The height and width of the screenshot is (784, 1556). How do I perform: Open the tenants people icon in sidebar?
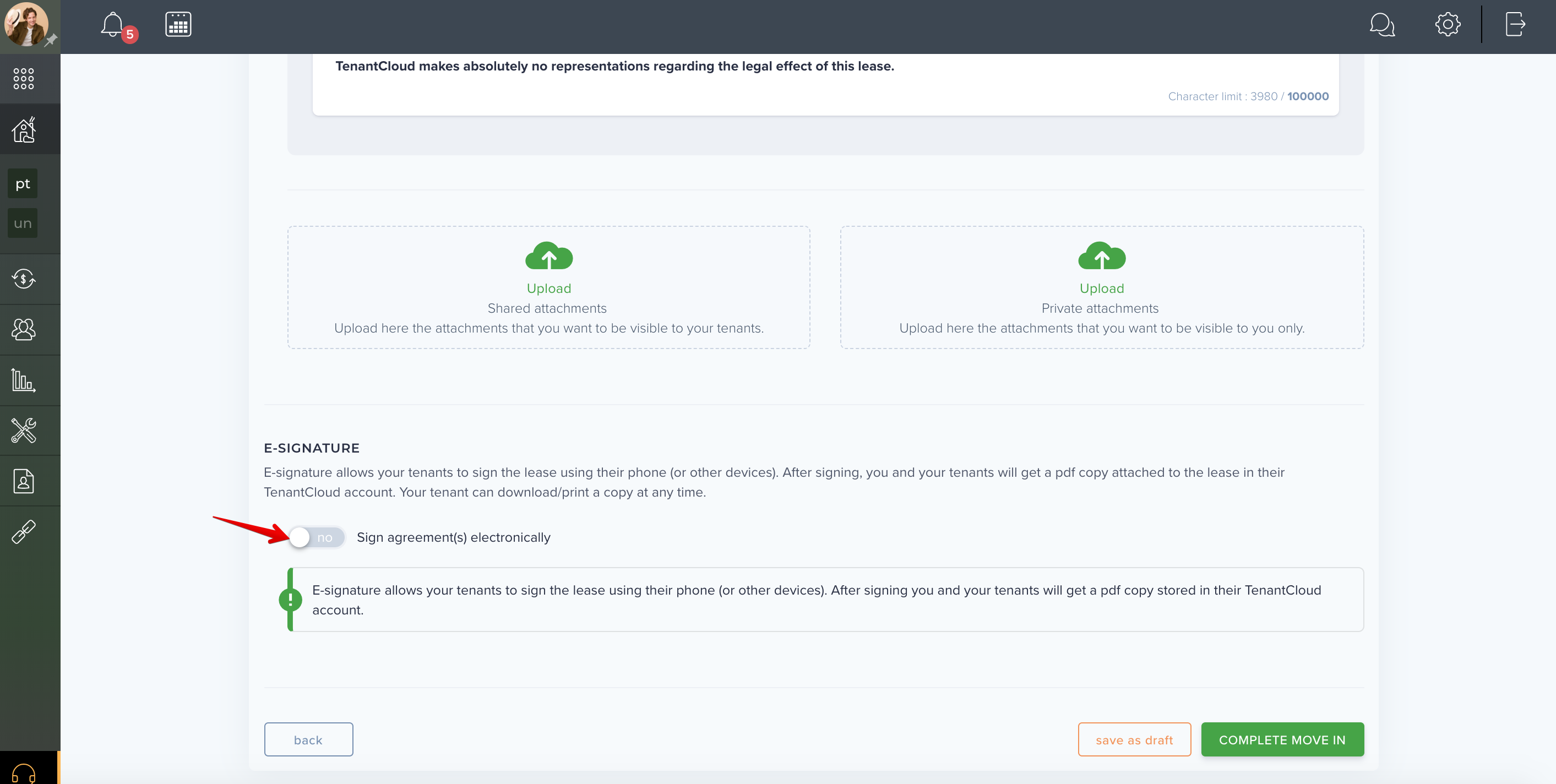point(24,330)
